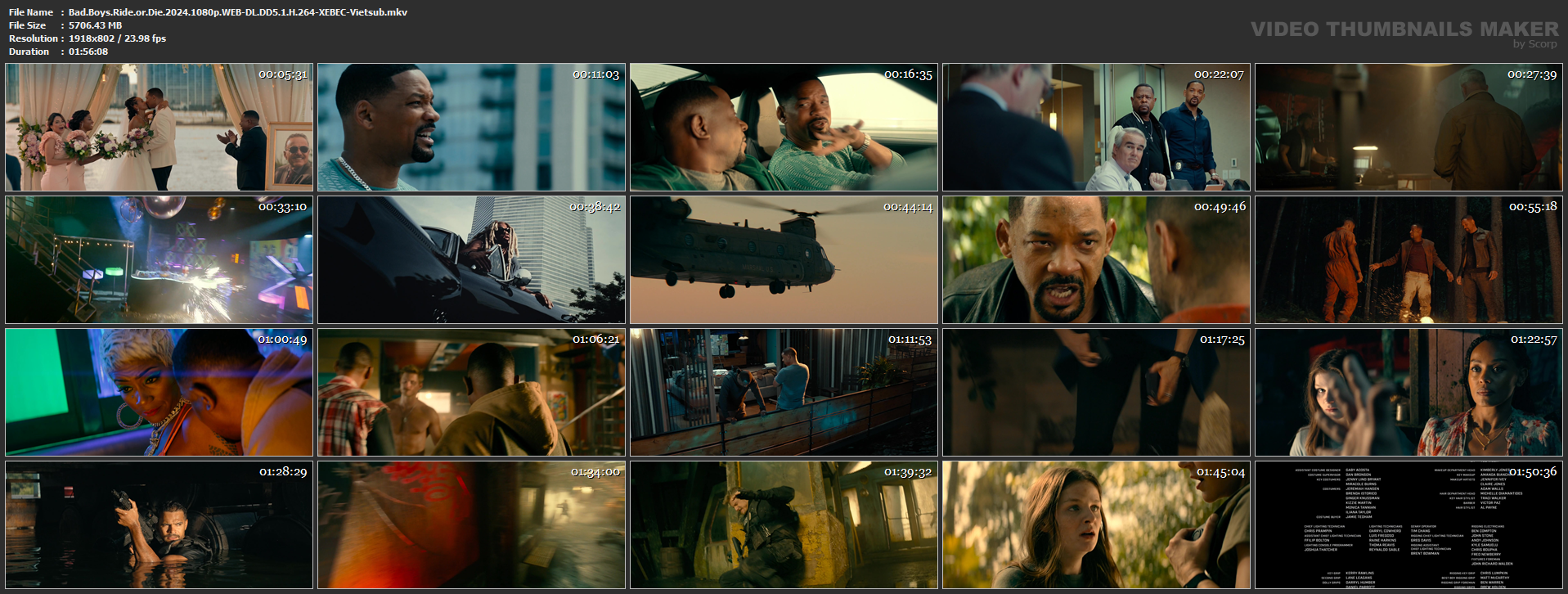Select the thumbnail stamped 01:00:49
Screen dimensions: 1568x594
coord(159,392)
